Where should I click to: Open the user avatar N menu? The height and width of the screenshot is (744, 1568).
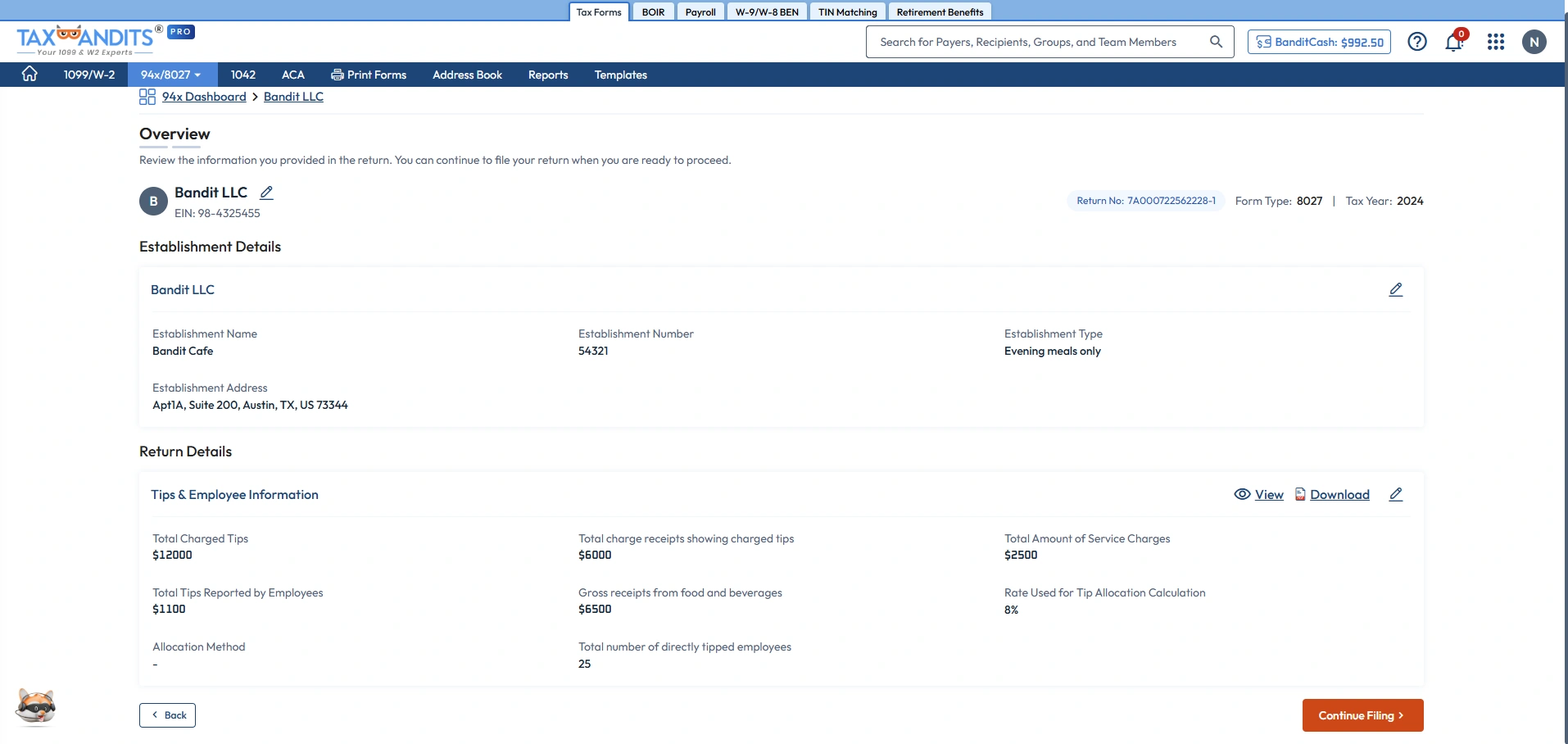1534,42
